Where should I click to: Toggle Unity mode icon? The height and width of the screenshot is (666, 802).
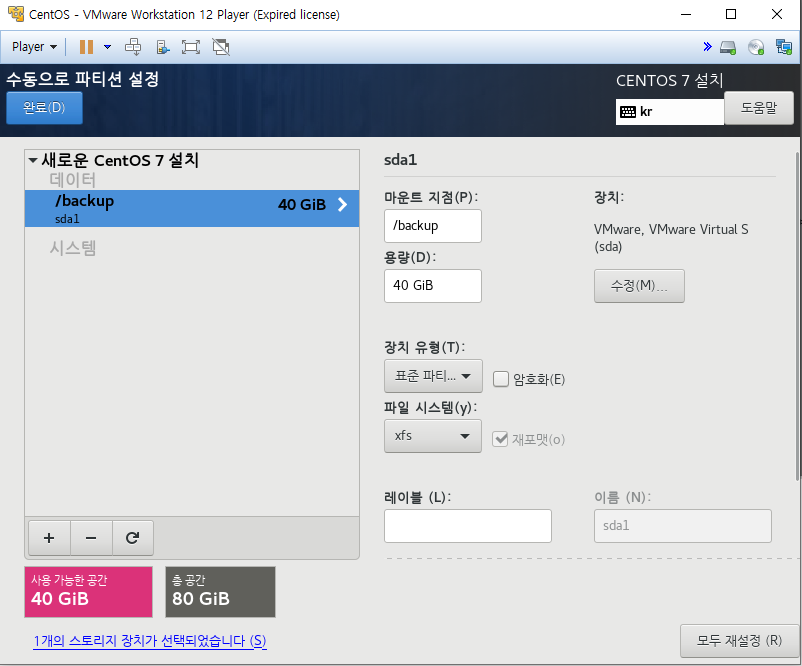click(x=221, y=47)
